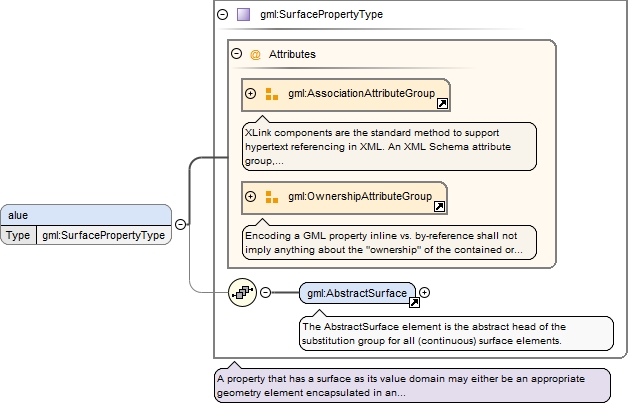Viewport: 629px width, 406px height.
Task: Click the gml:AssociationAttributeGroup label
Action: 361,94
